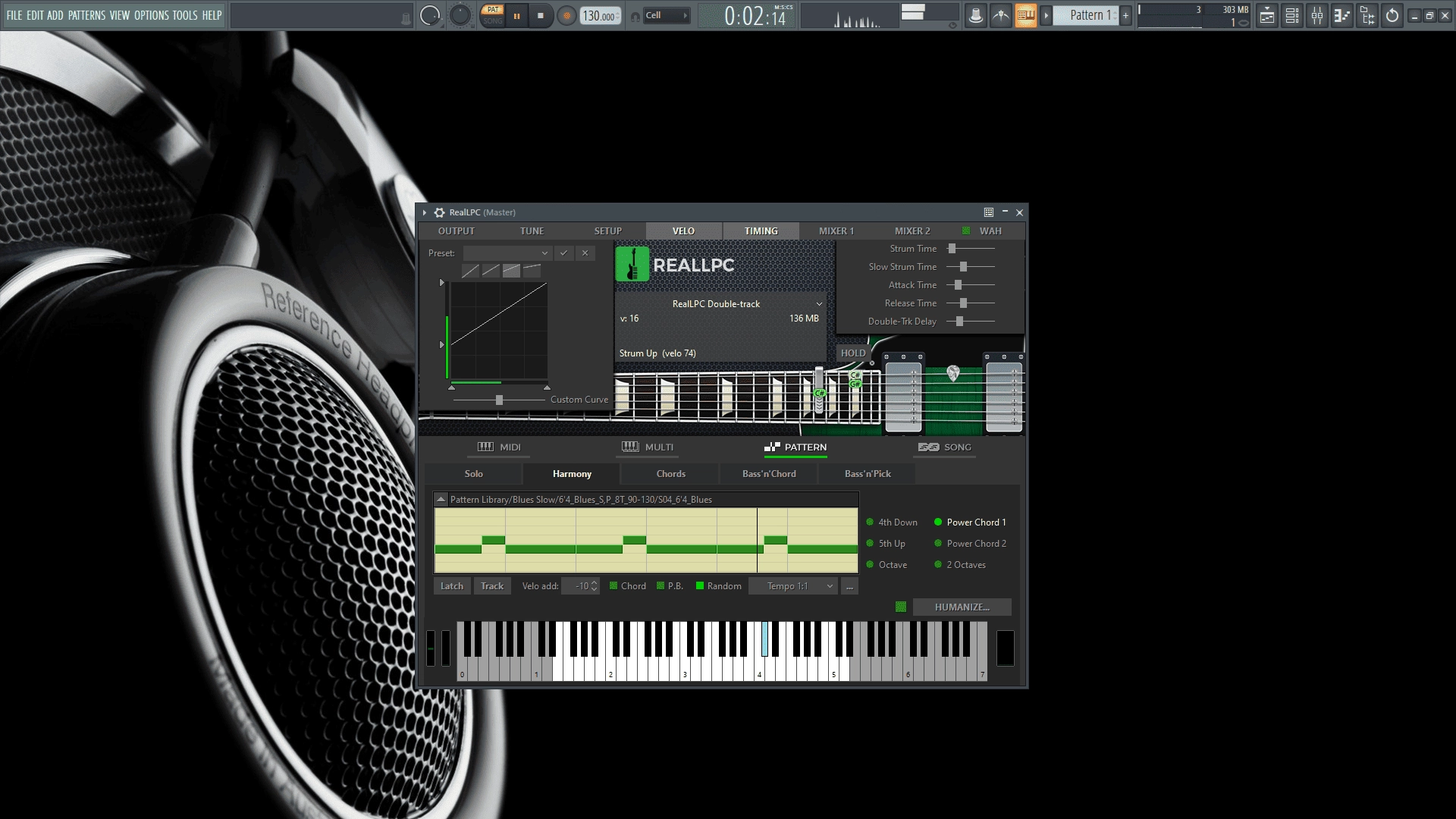Click the Release Time slider

click(x=971, y=303)
